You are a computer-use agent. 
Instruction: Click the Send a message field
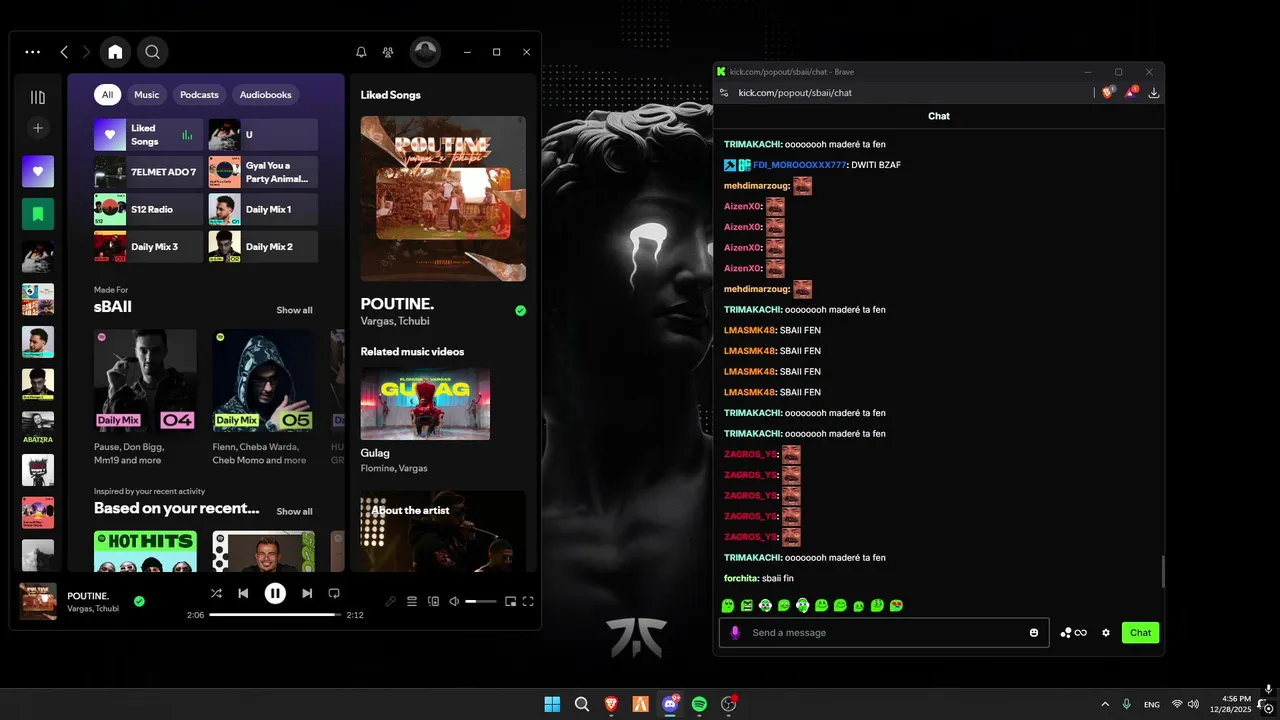[x=884, y=632]
